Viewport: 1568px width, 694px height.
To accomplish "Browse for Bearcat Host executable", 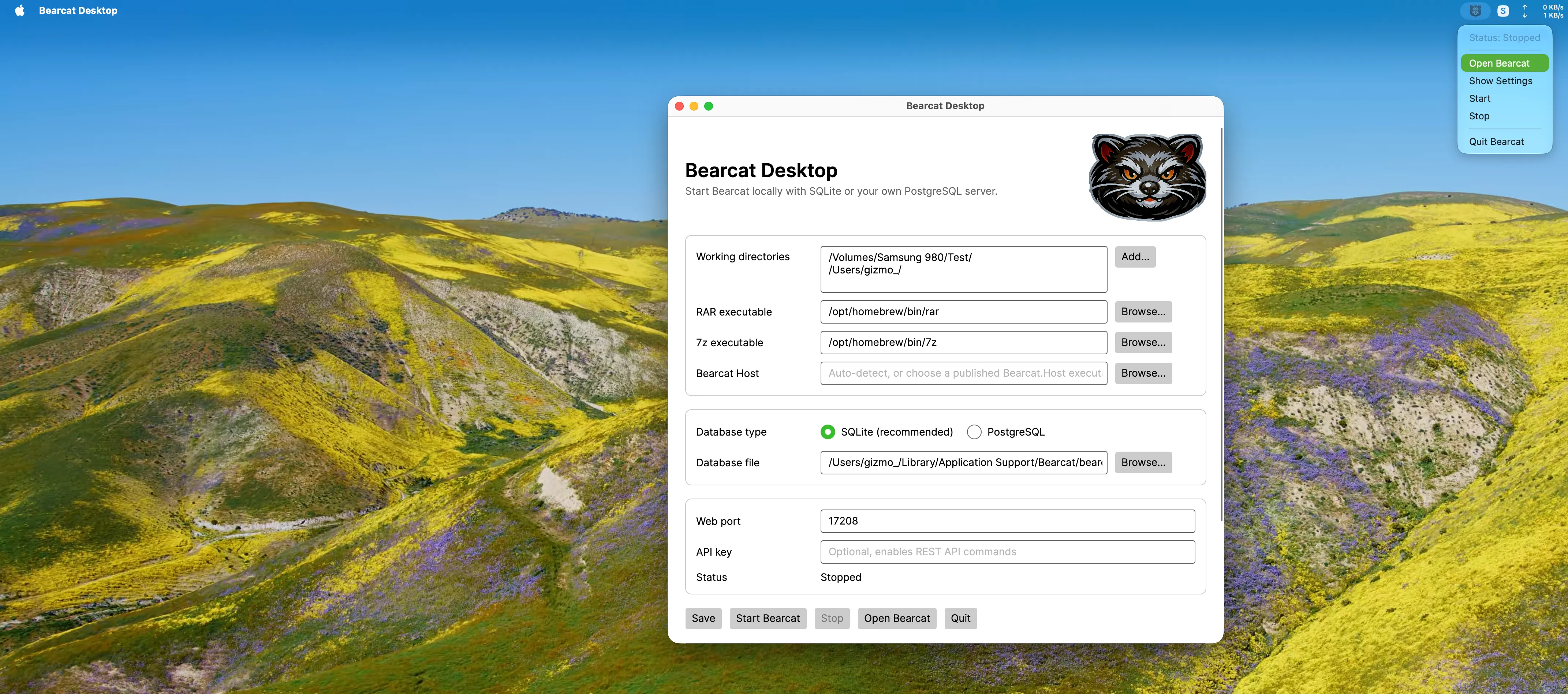I will pyautogui.click(x=1143, y=373).
